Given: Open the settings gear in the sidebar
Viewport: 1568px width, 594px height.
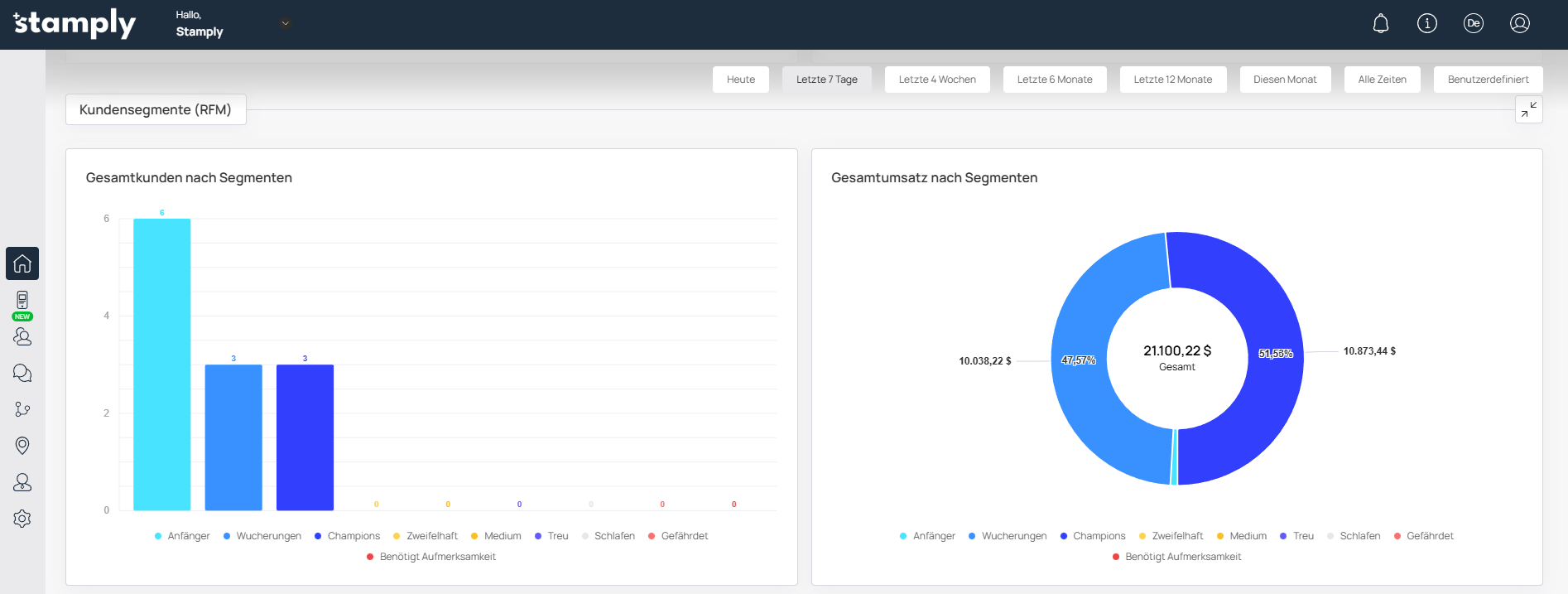Looking at the screenshot, I should point(22,519).
